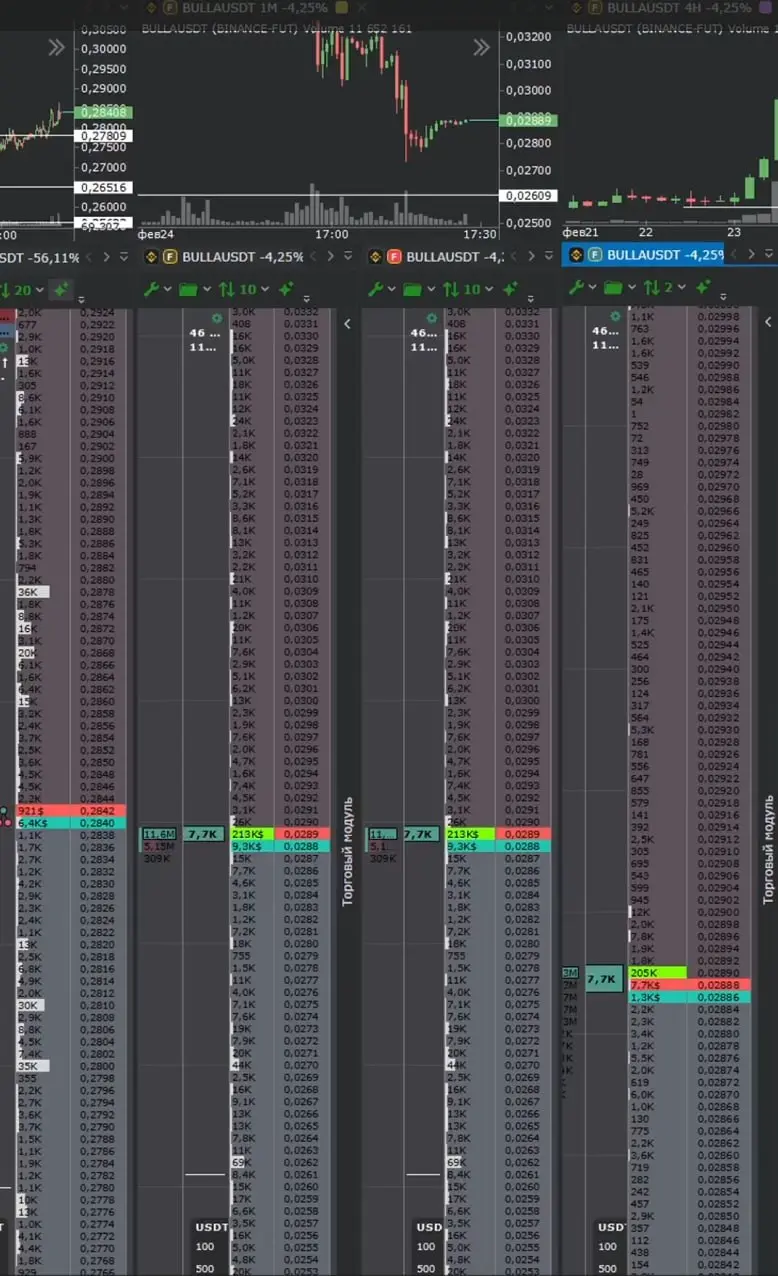Click the green folder icon in rightmost order book
The width and height of the screenshot is (778, 1276).
click(x=609, y=288)
